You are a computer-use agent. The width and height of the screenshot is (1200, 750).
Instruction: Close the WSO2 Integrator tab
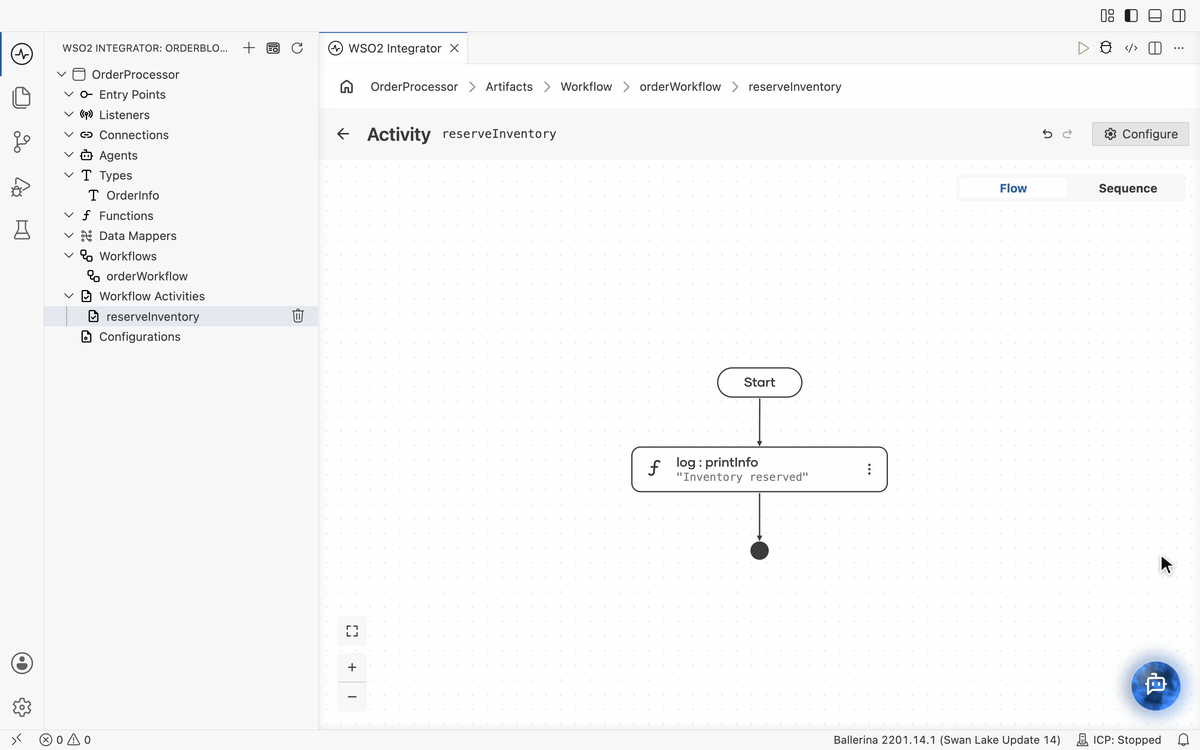[x=455, y=48]
